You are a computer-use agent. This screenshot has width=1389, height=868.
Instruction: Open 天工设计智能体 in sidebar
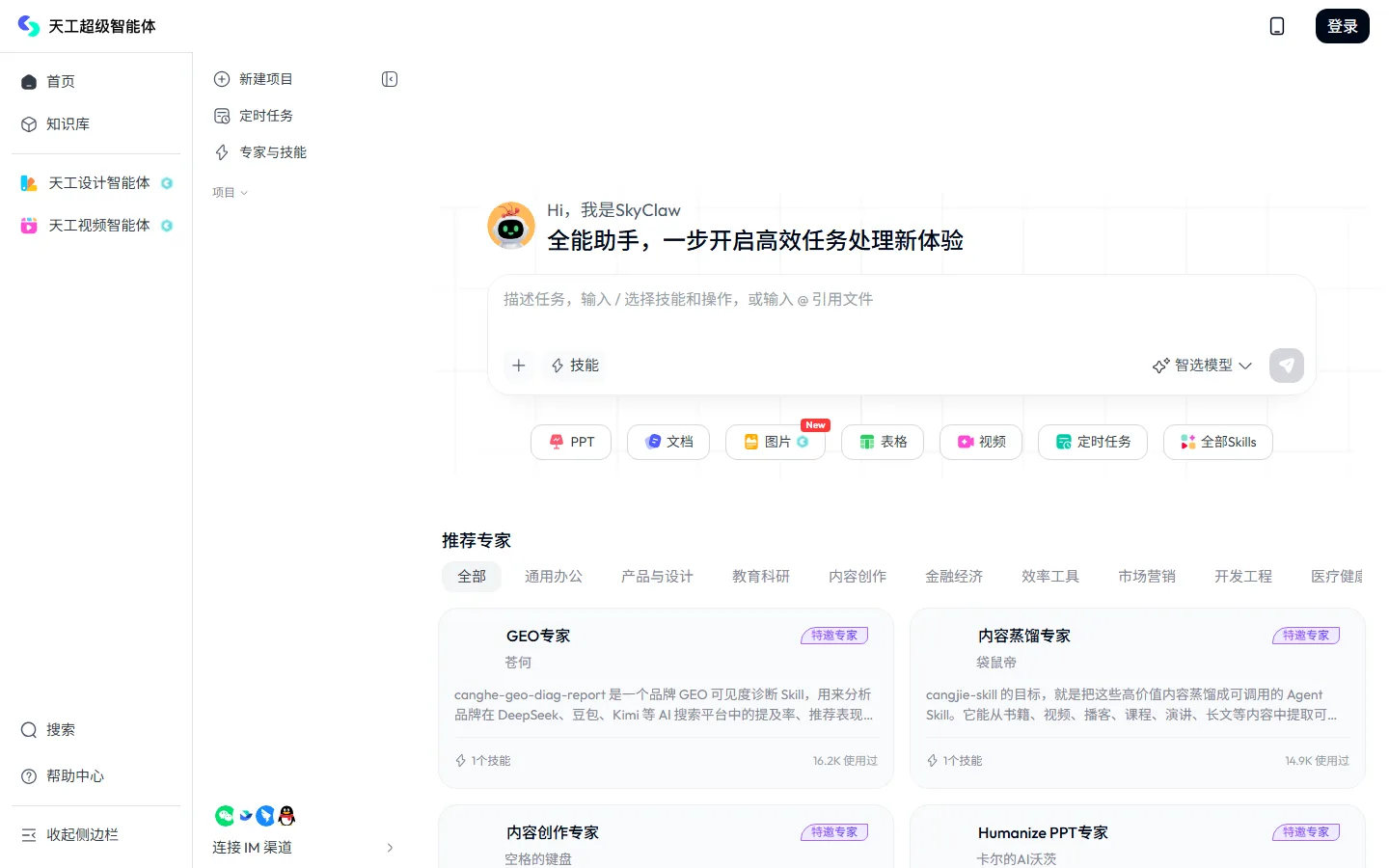[x=95, y=183]
